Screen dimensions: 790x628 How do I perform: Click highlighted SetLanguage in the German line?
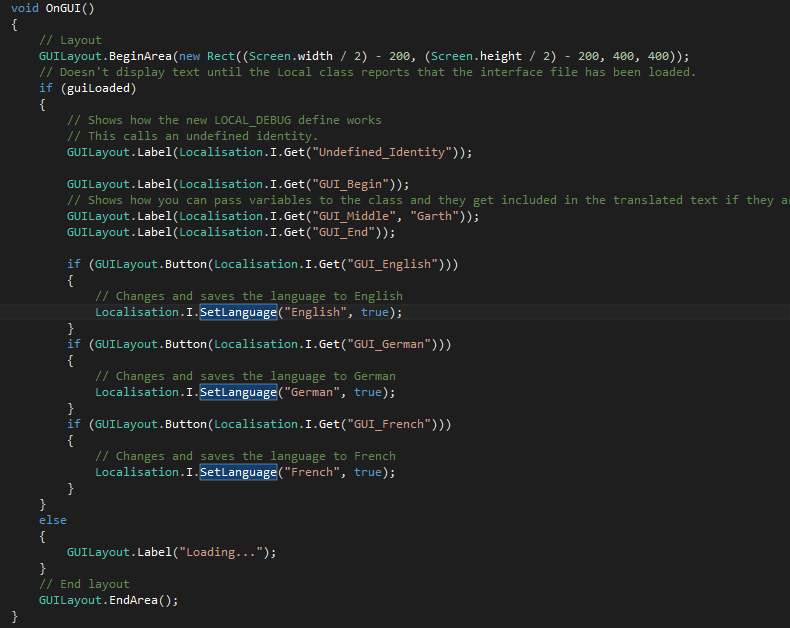238,392
